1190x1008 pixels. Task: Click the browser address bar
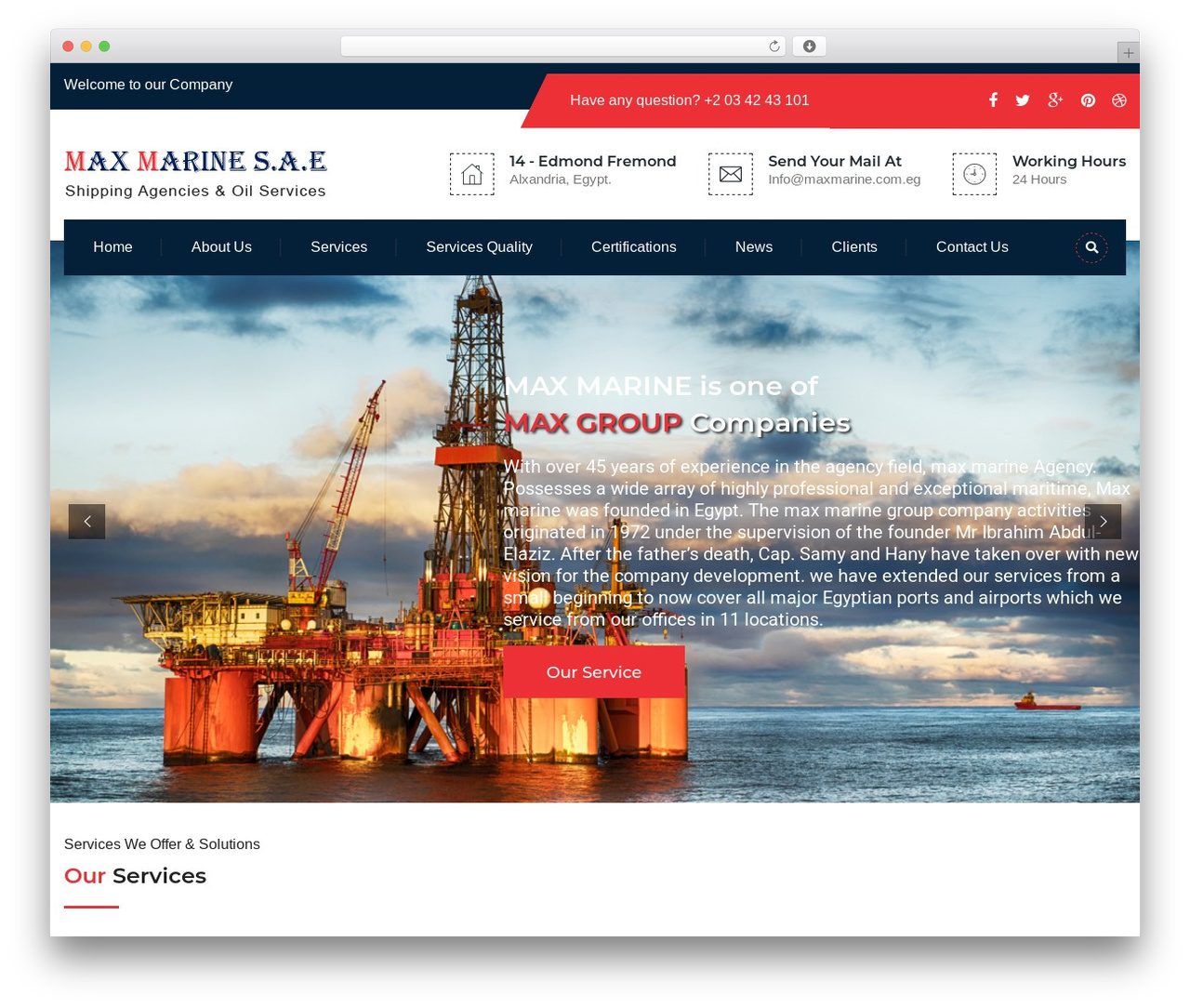click(563, 46)
